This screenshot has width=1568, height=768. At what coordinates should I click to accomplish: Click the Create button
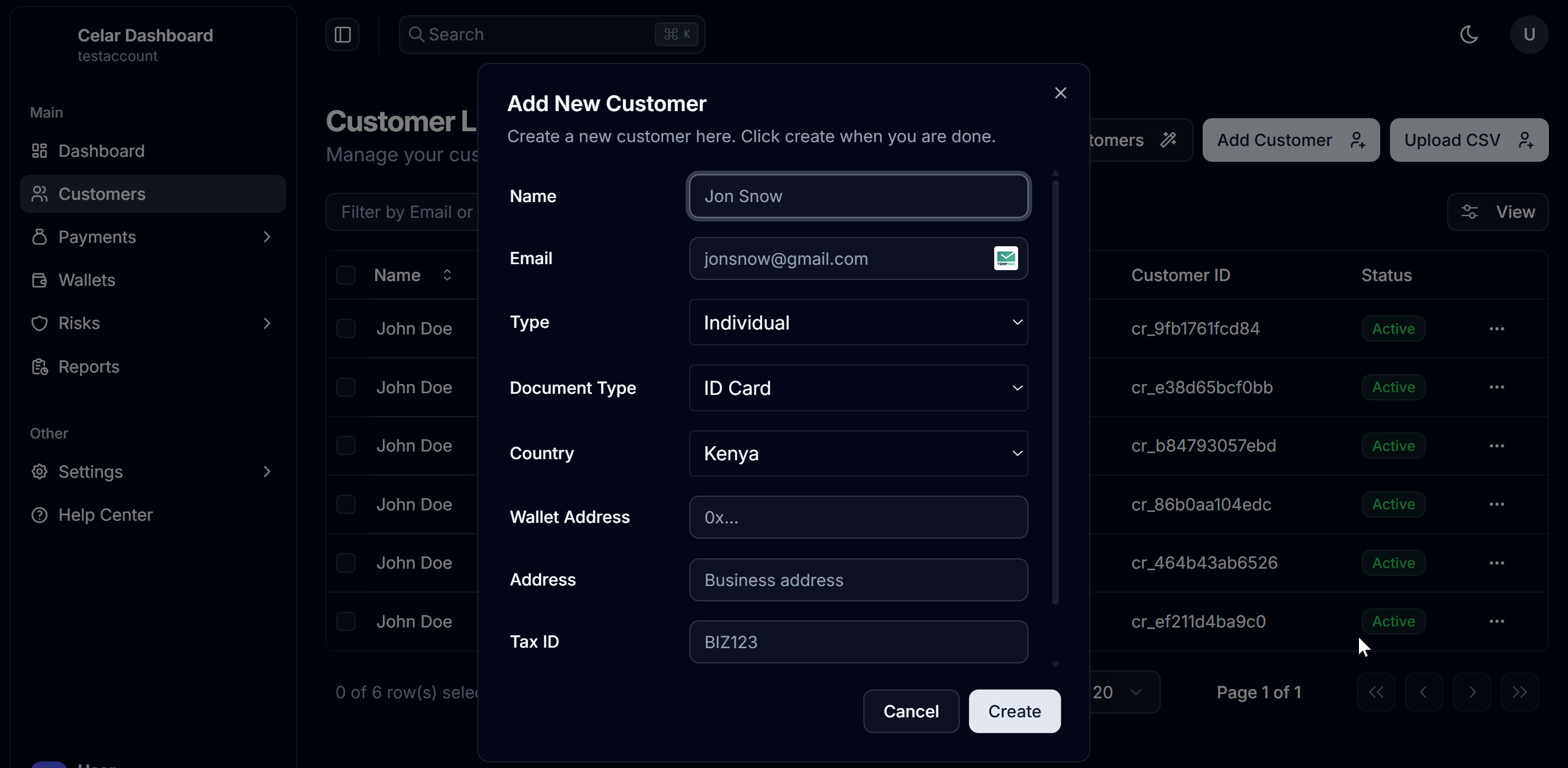[x=1014, y=711]
